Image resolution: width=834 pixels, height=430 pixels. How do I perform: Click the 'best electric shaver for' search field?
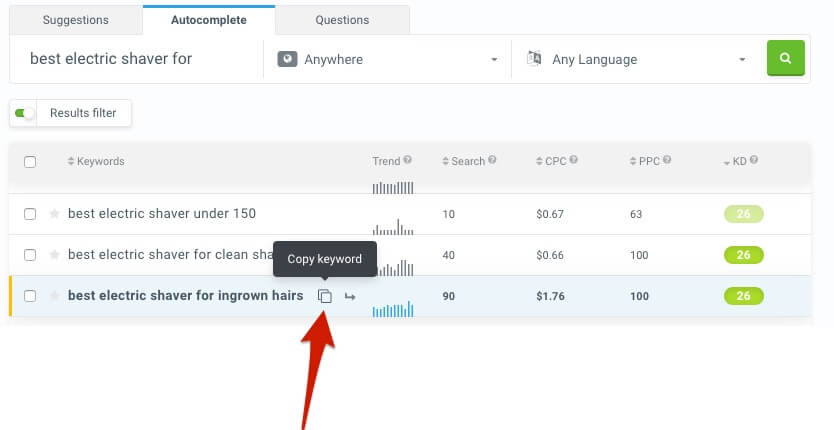[137, 59]
